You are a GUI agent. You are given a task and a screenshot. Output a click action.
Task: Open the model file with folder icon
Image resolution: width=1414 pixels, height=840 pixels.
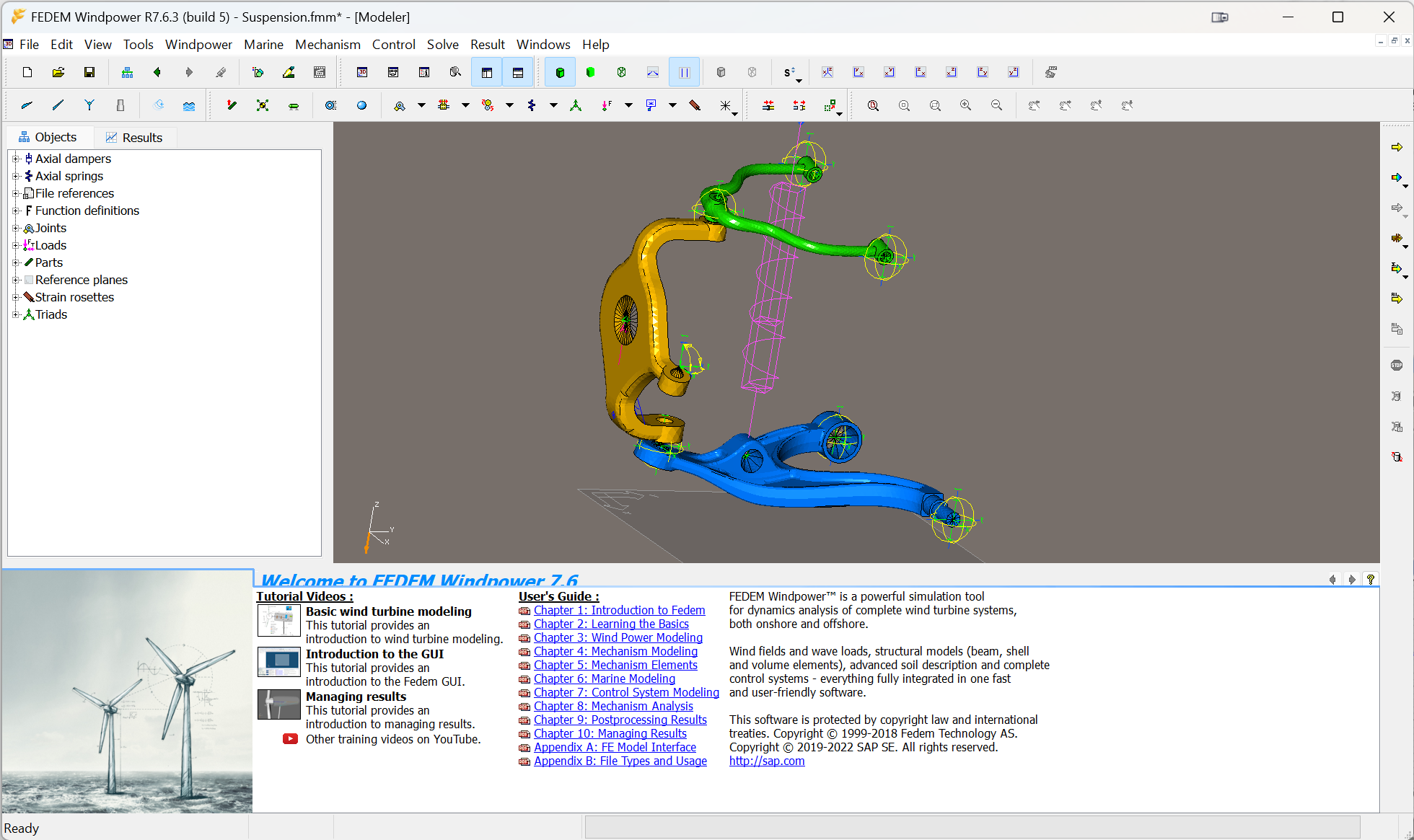(x=58, y=72)
